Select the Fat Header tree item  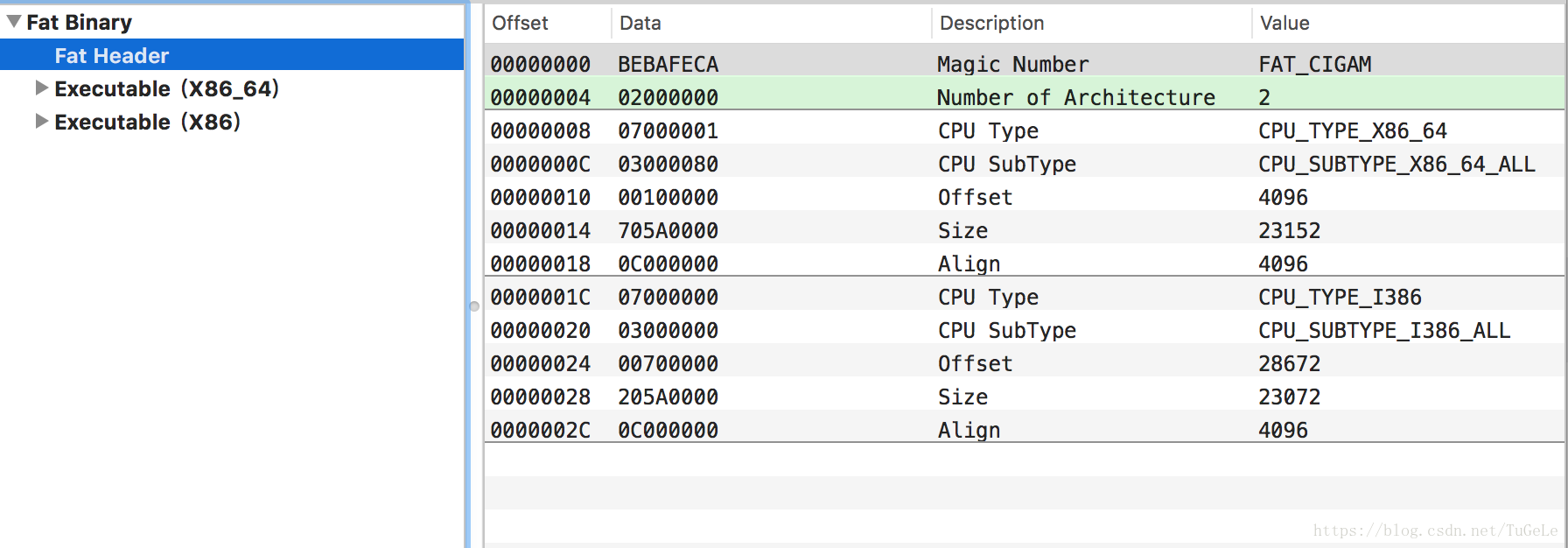click(232, 55)
